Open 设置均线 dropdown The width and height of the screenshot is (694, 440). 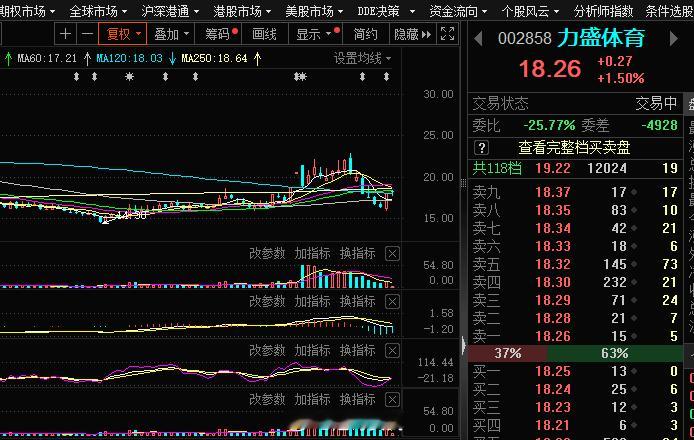coord(362,58)
